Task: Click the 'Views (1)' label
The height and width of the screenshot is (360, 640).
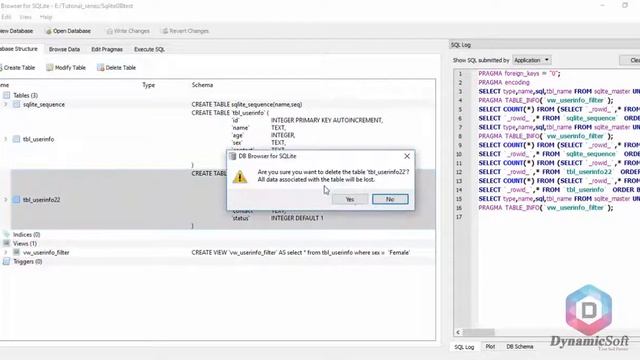Action: 25,244
